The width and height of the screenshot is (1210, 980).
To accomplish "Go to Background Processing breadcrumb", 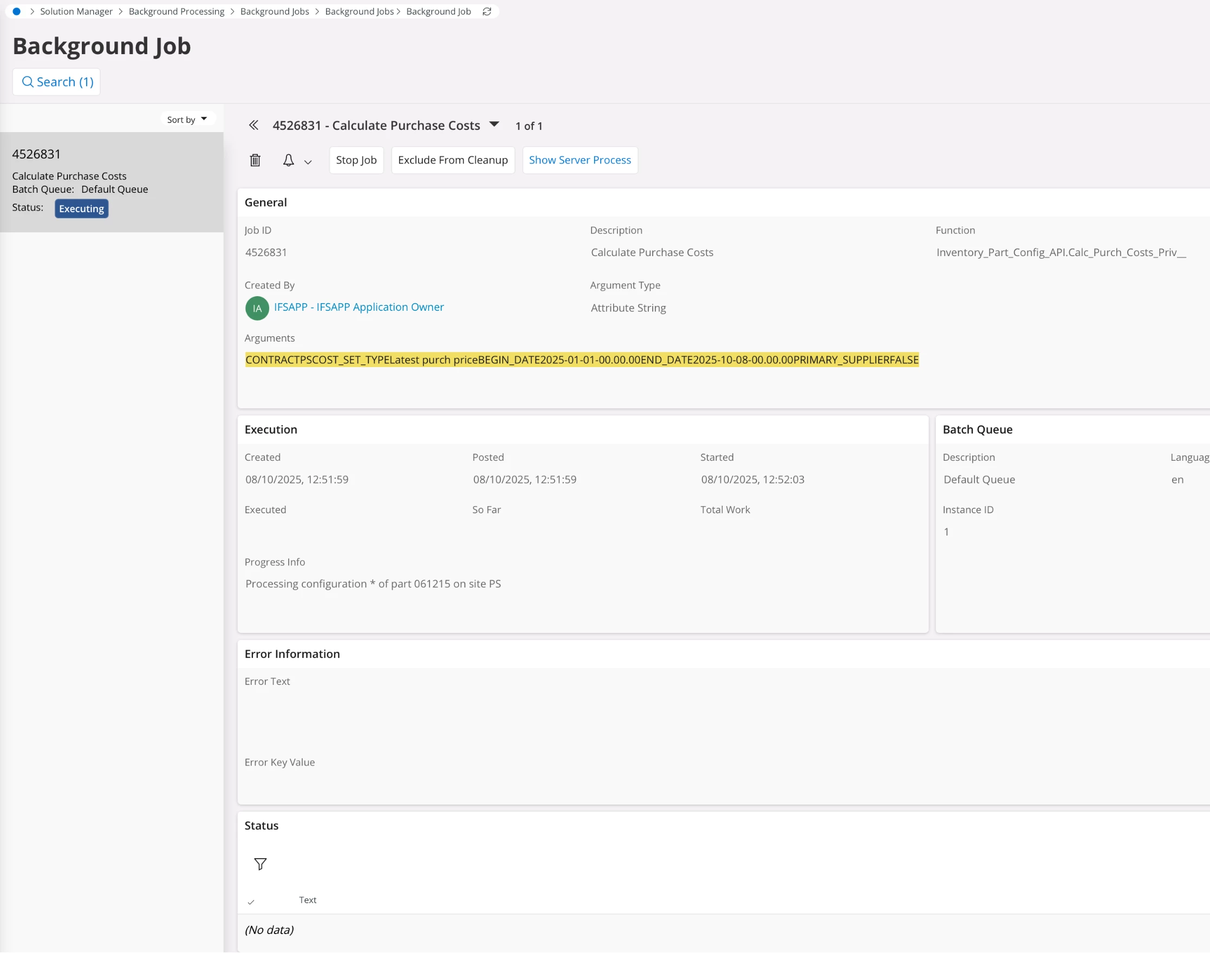I will click(176, 11).
